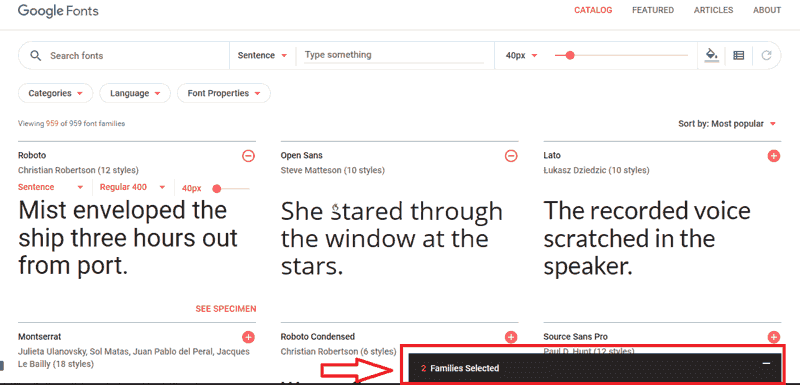Click Christian Robertson (12 styles) text
The height and width of the screenshot is (385, 800).
(78, 170)
